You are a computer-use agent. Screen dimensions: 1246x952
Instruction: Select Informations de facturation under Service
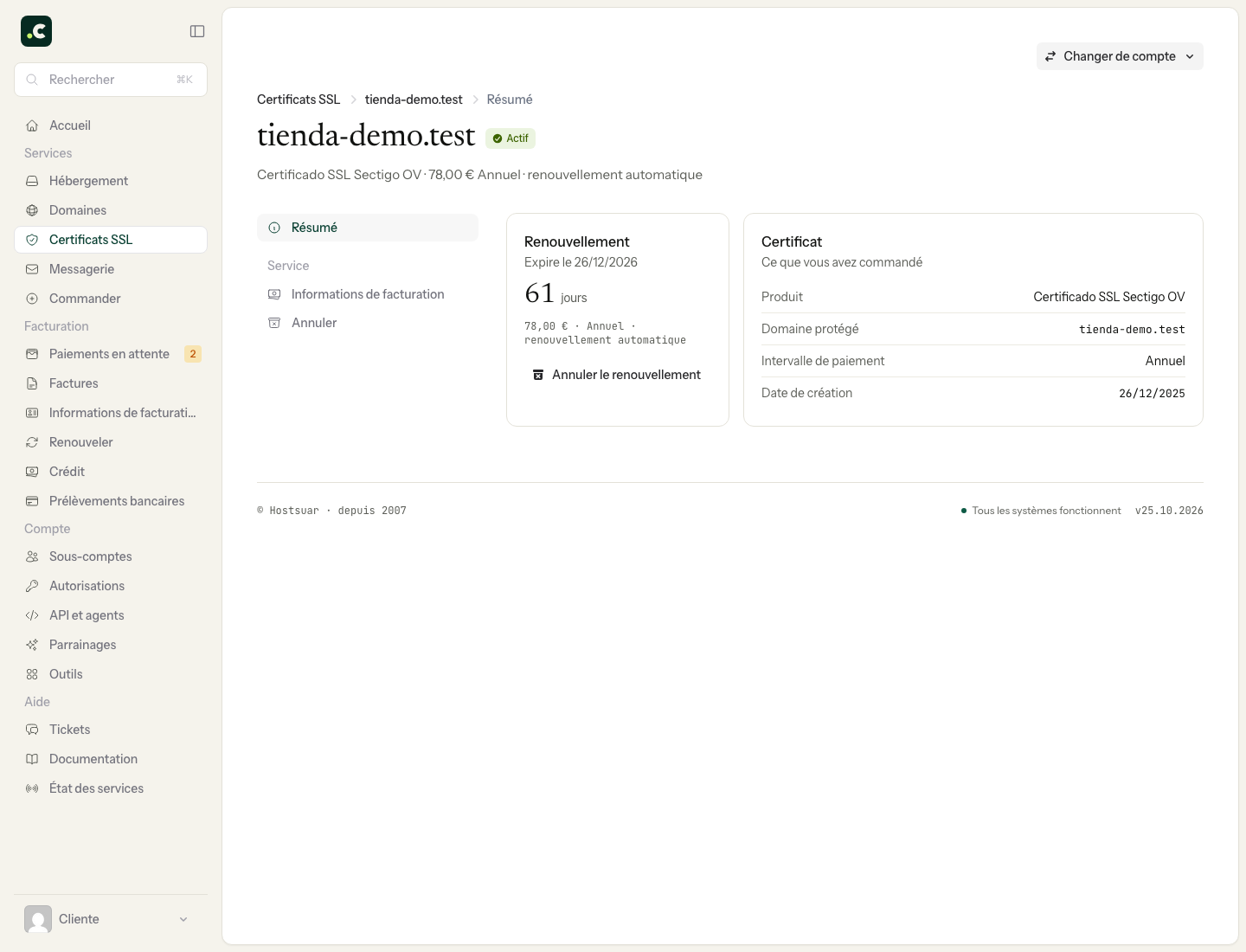(368, 294)
